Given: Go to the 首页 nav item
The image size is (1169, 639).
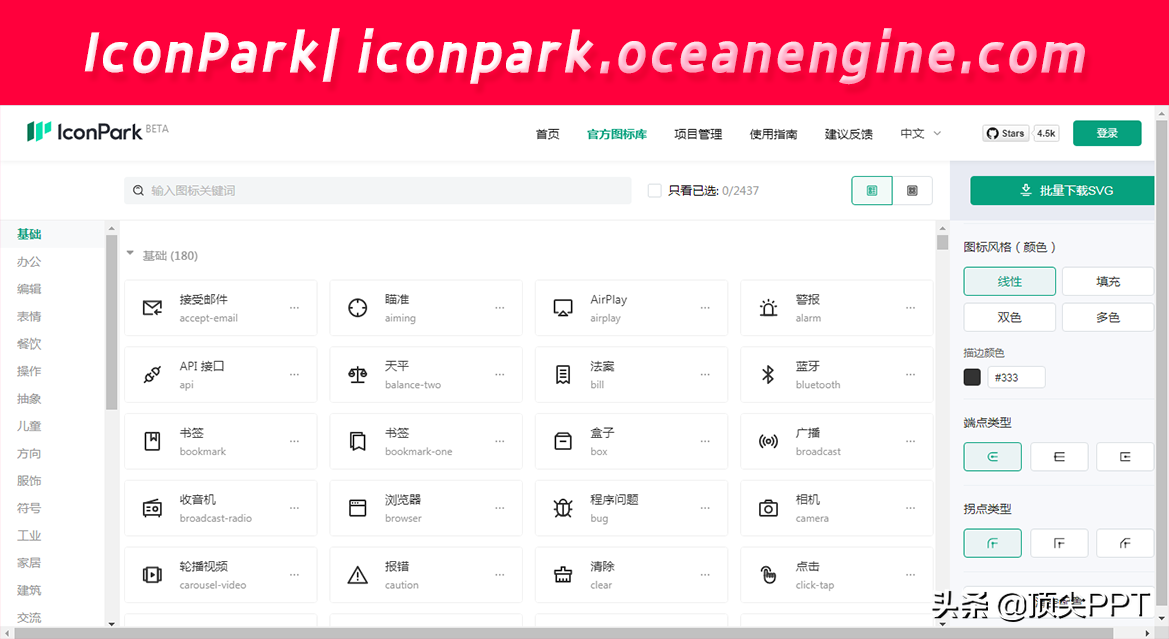Looking at the screenshot, I should click(547, 134).
